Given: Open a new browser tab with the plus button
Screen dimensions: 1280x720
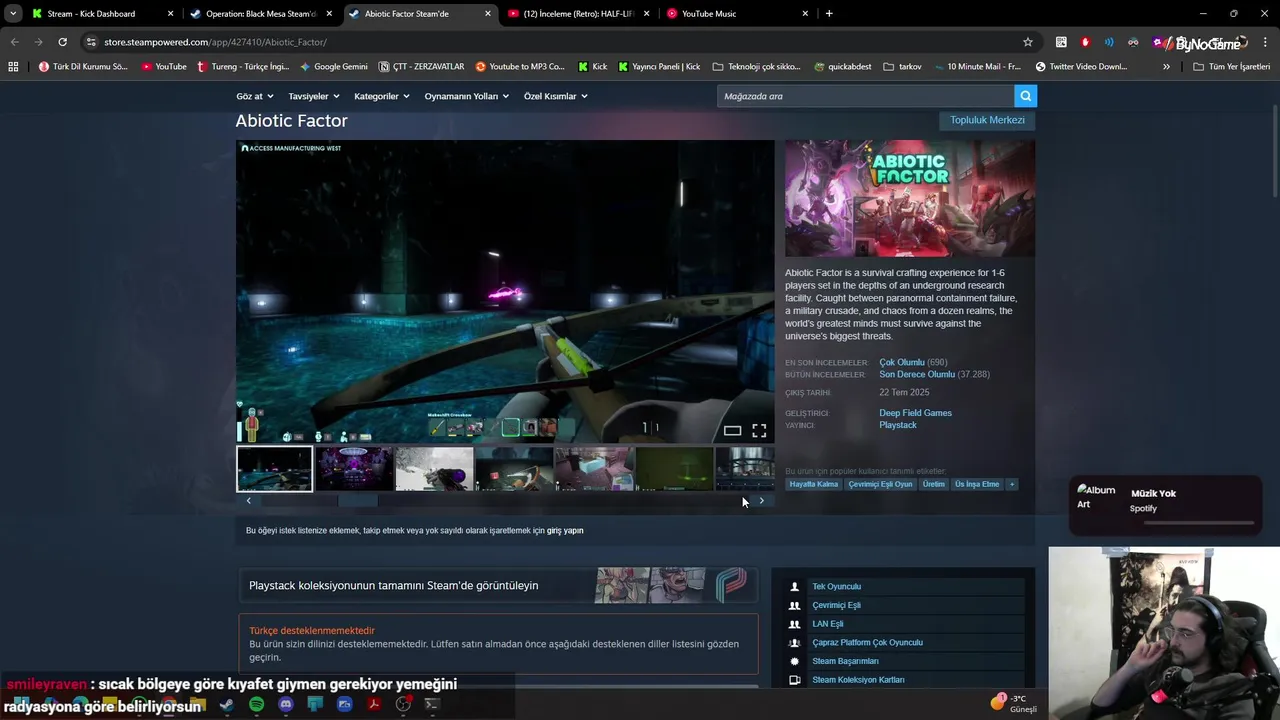Looking at the screenshot, I should coord(829,14).
